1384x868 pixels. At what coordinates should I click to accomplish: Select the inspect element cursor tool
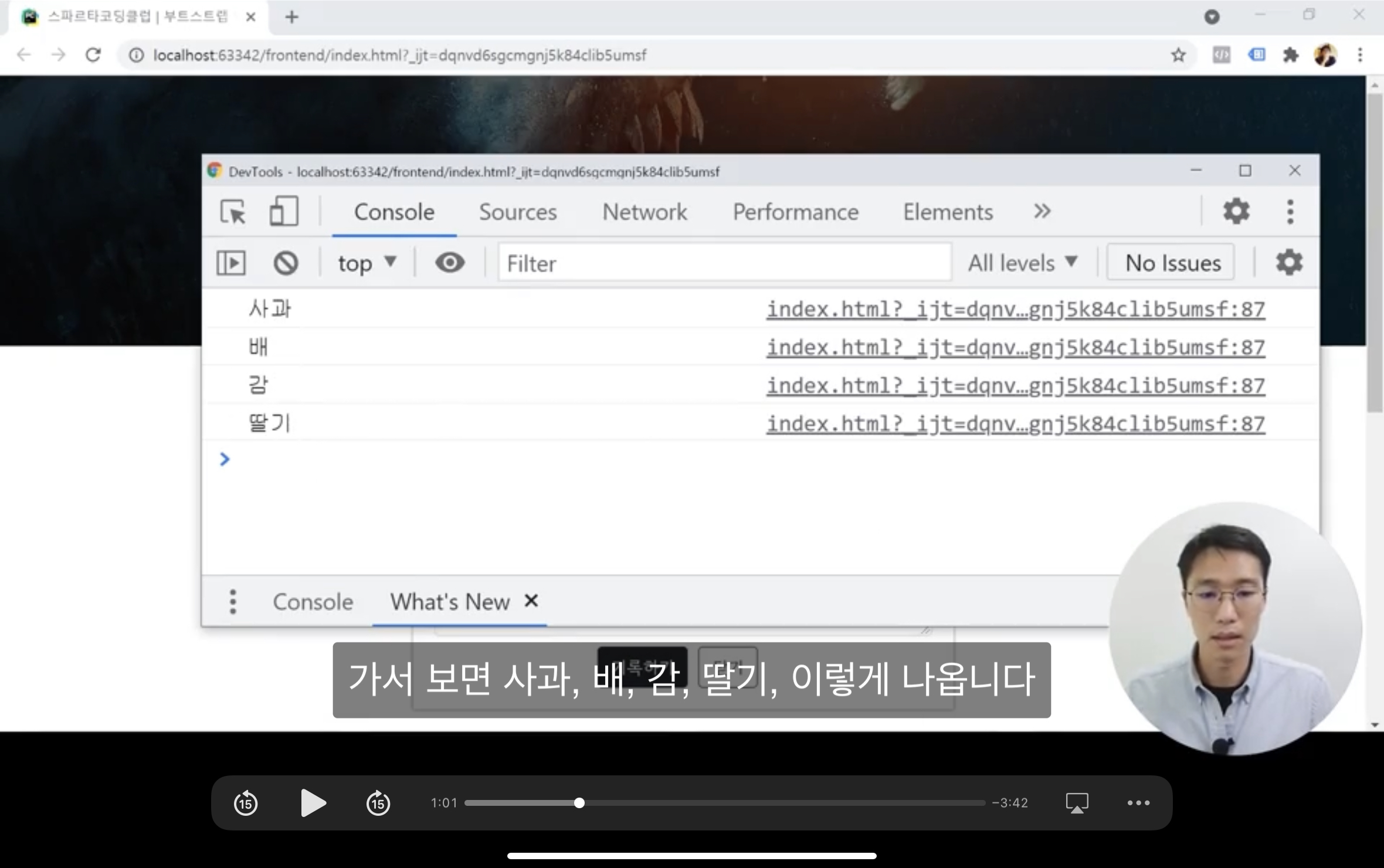[x=233, y=212]
